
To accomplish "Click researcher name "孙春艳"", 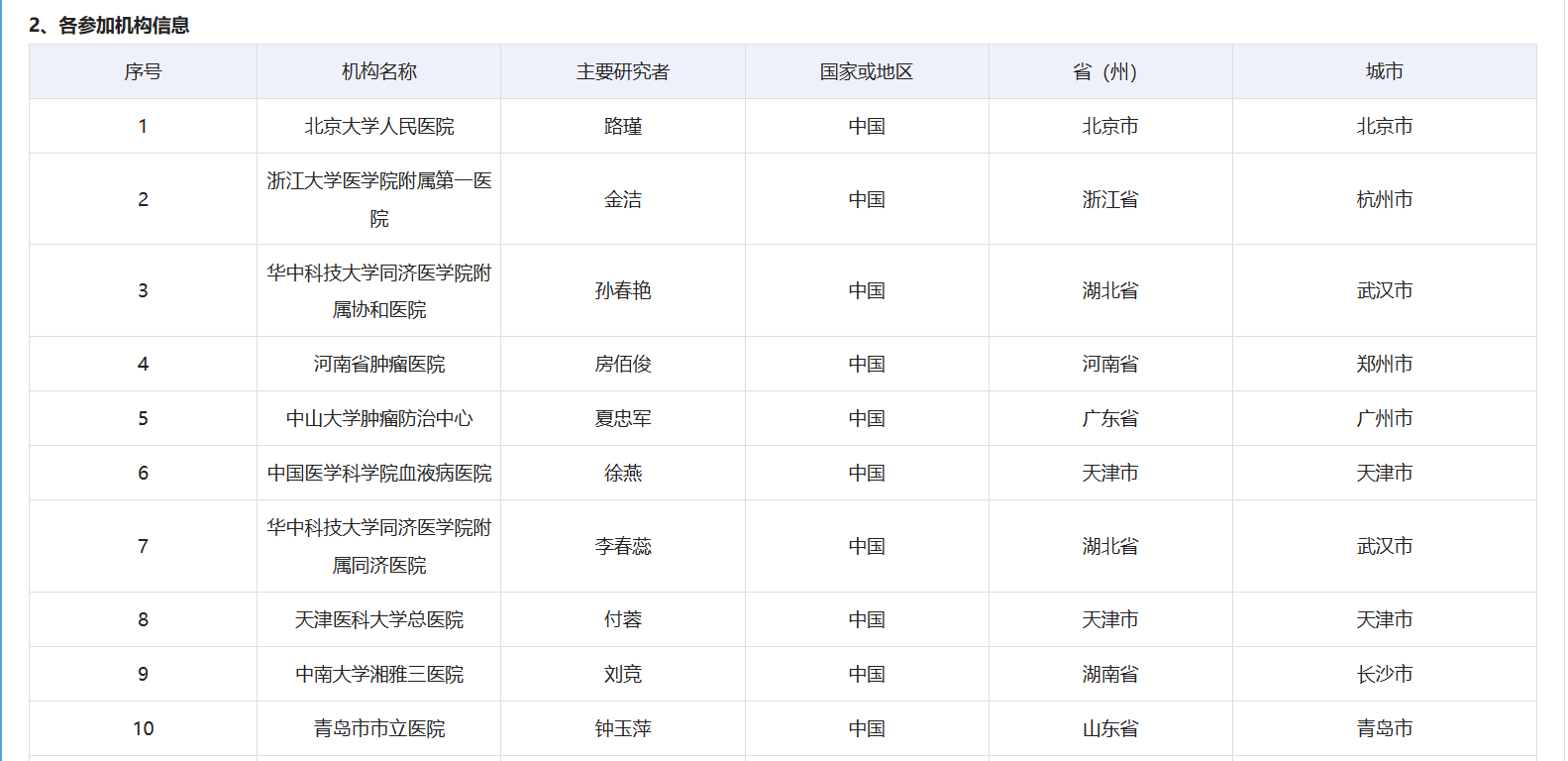I will point(623,290).
